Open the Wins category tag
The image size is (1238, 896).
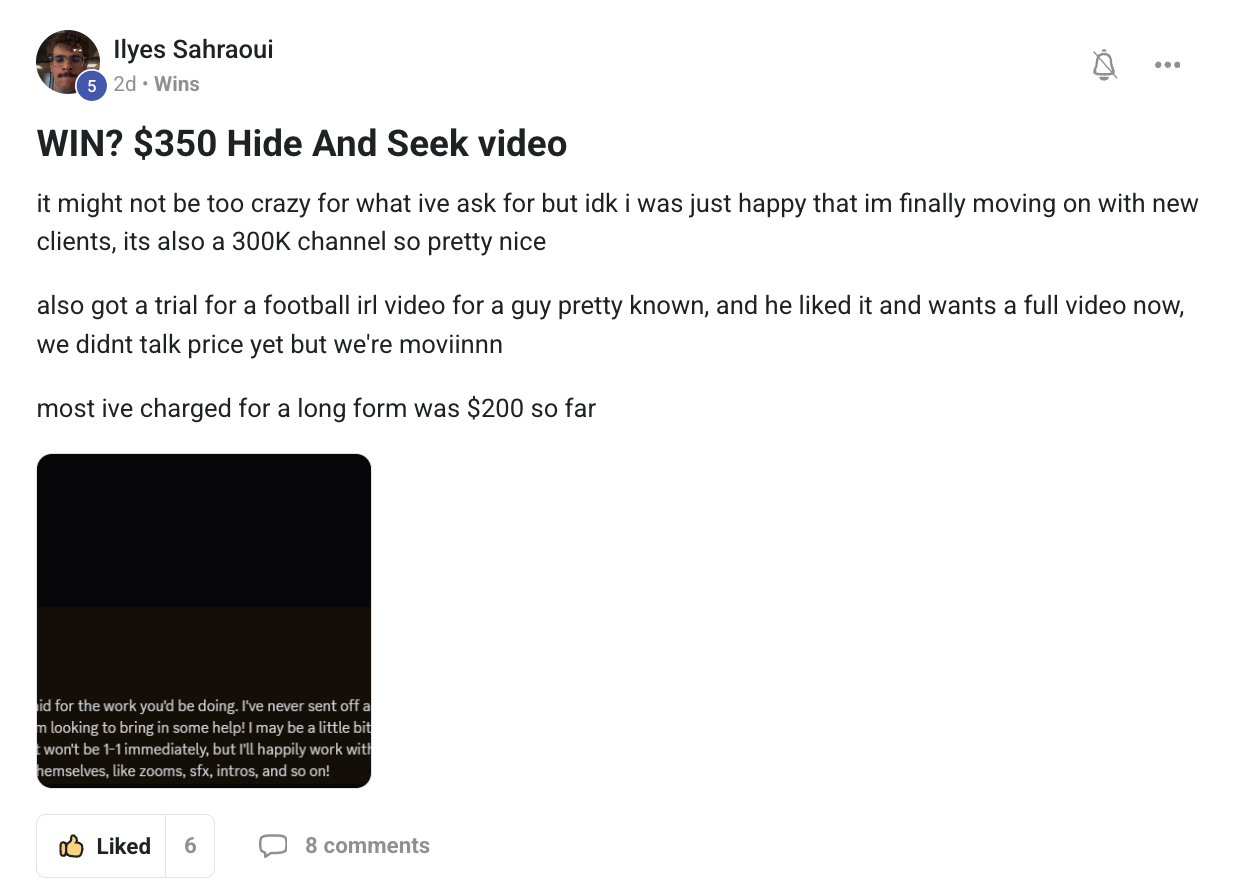pyautogui.click(x=177, y=84)
